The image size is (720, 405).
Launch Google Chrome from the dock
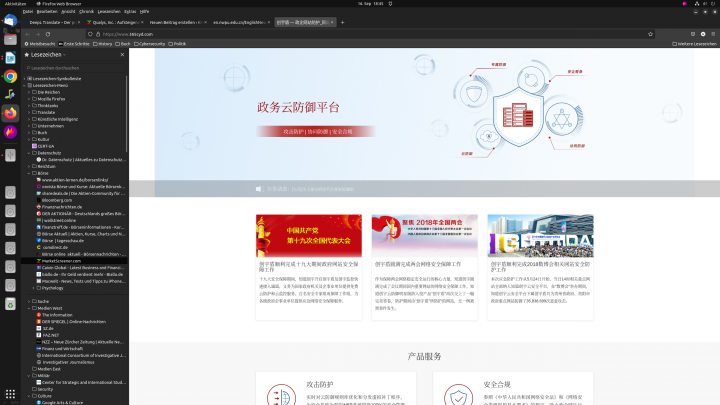(10, 76)
